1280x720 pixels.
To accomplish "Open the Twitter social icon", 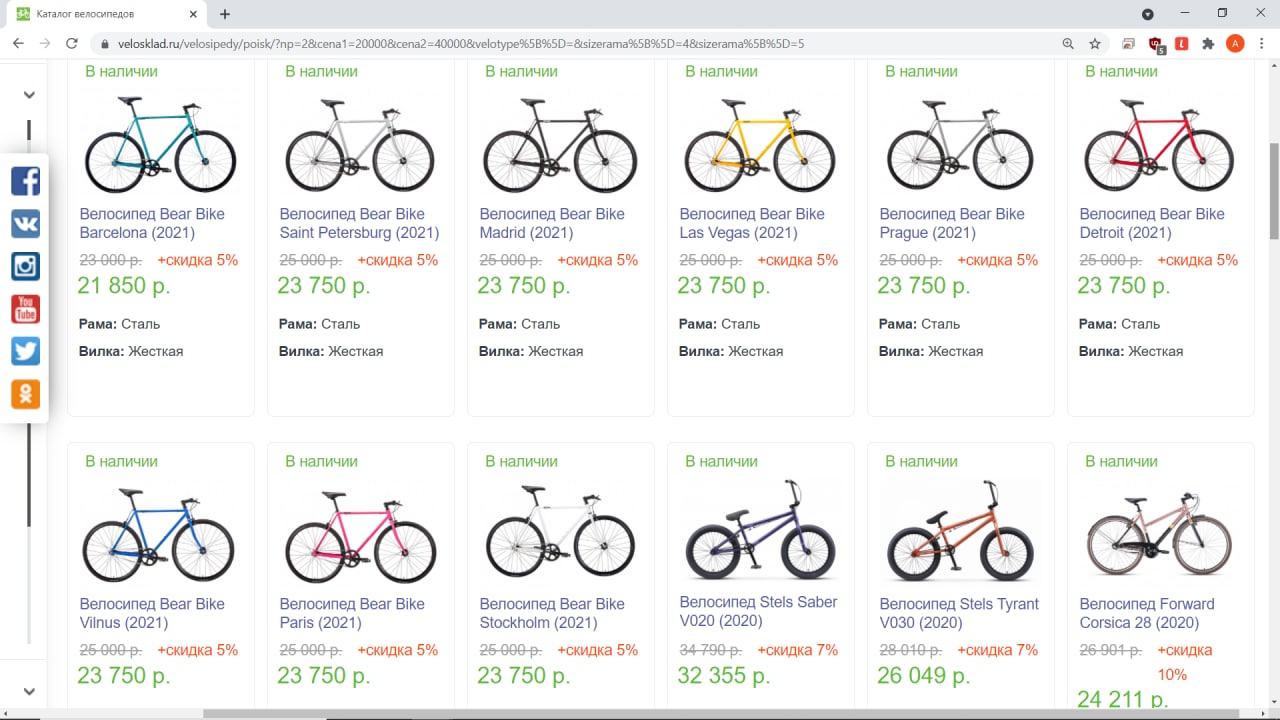I will click(x=25, y=351).
